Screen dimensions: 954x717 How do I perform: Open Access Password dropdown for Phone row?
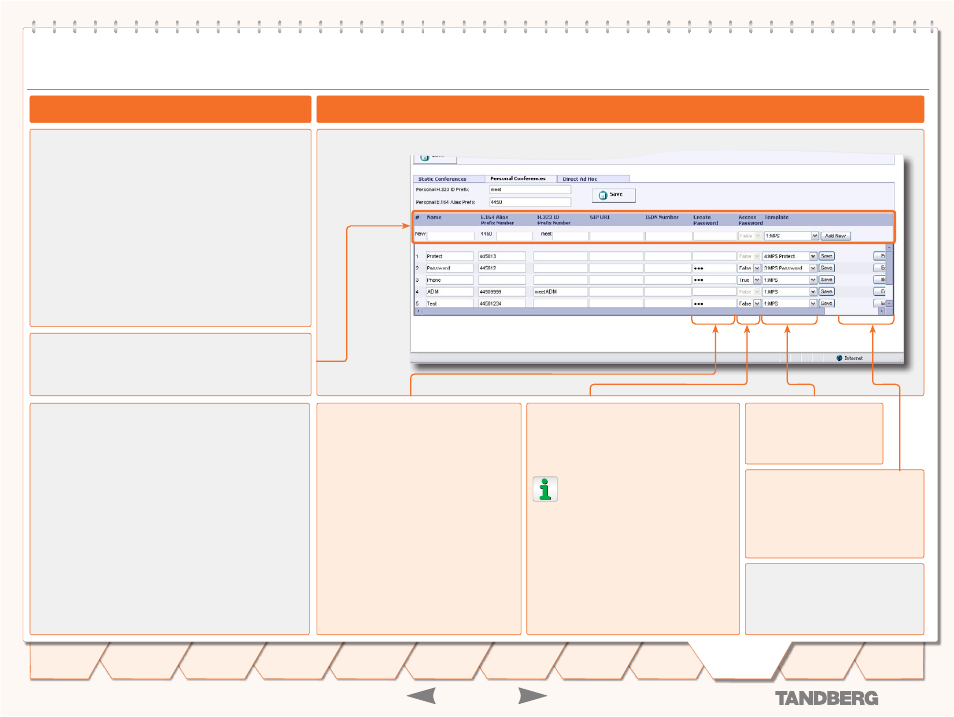[x=749, y=280]
